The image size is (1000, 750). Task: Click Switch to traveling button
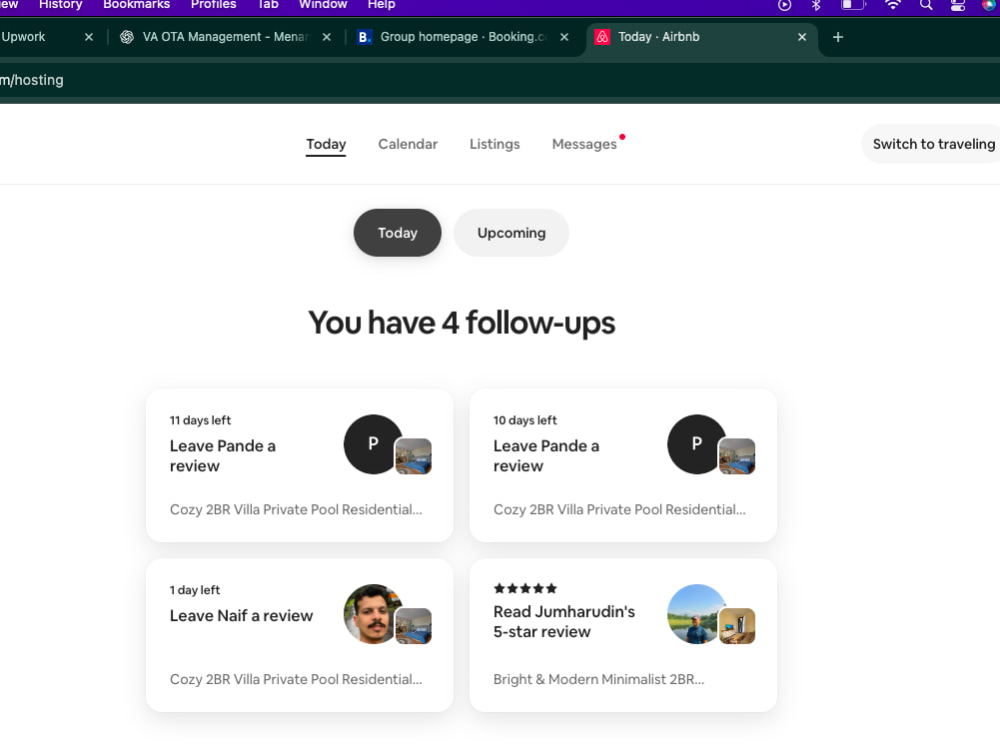coord(933,144)
